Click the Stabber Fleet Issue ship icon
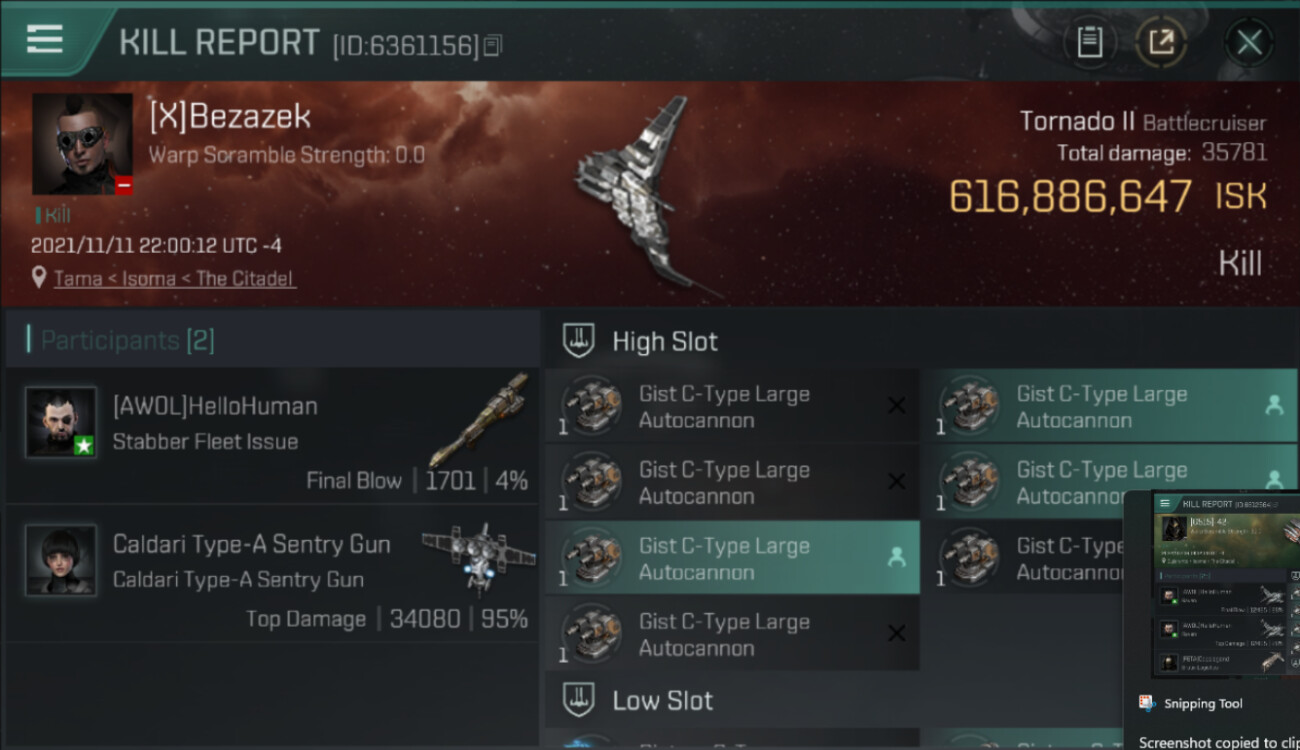Image resolution: width=1300 pixels, height=750 pixels. (484, 418)
